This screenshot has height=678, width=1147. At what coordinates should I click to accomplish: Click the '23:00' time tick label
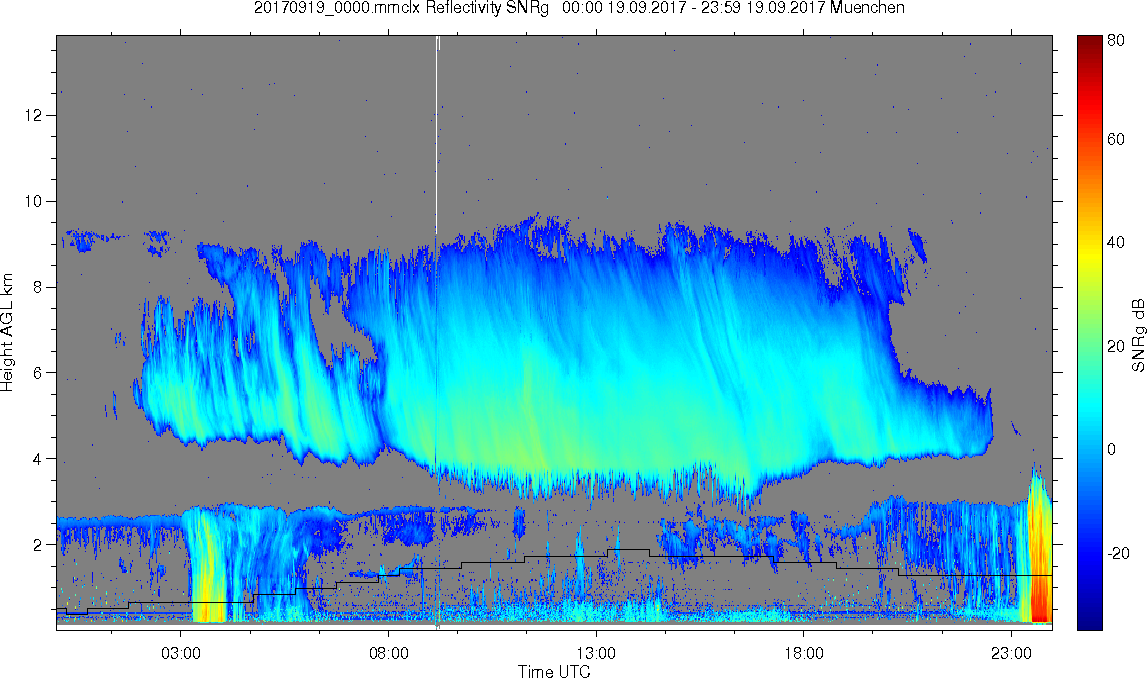(x=1012, y=652)
